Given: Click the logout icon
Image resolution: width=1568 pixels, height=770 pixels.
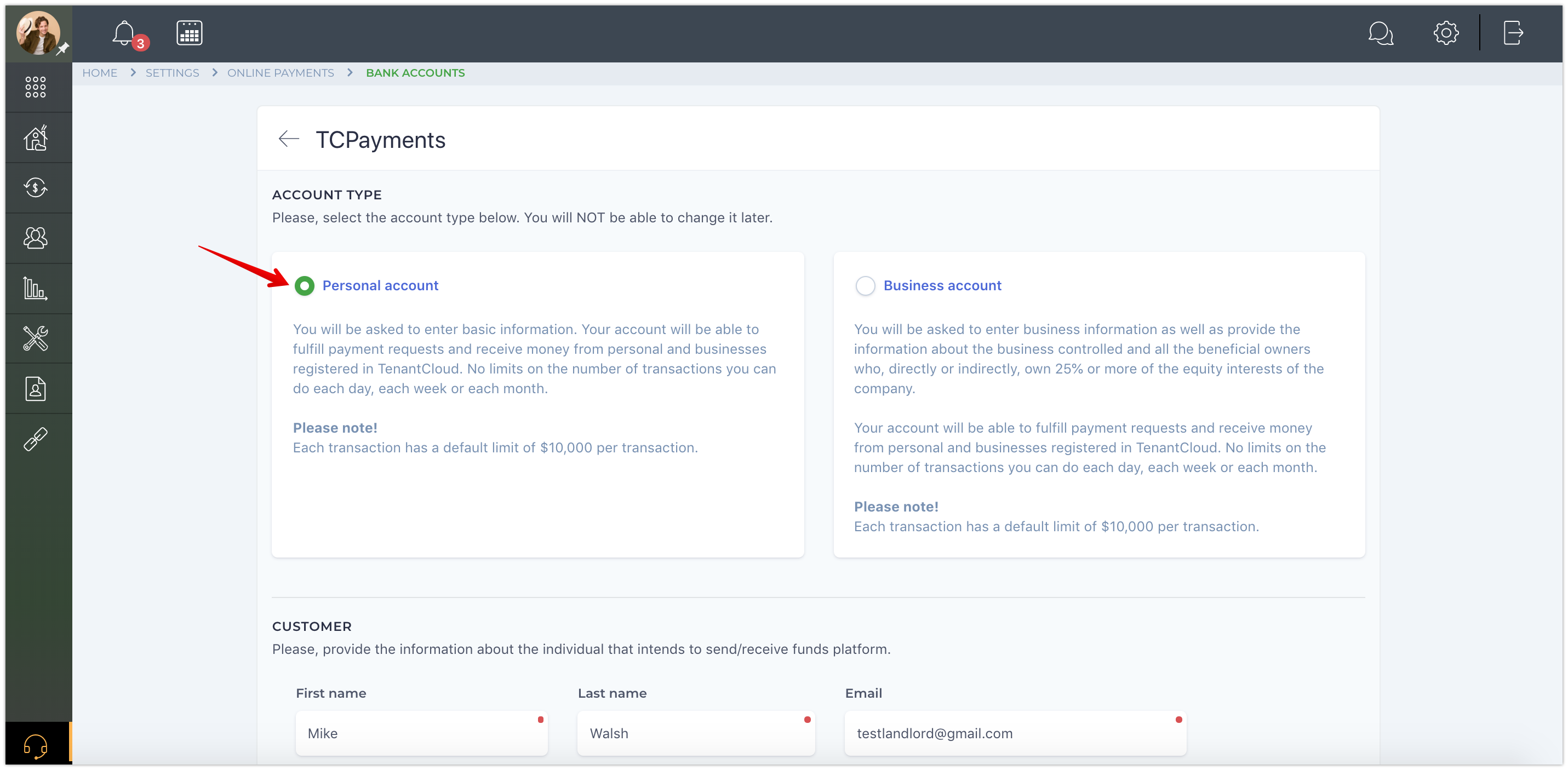Looking at the screenshot, I should click(1513, 33).
